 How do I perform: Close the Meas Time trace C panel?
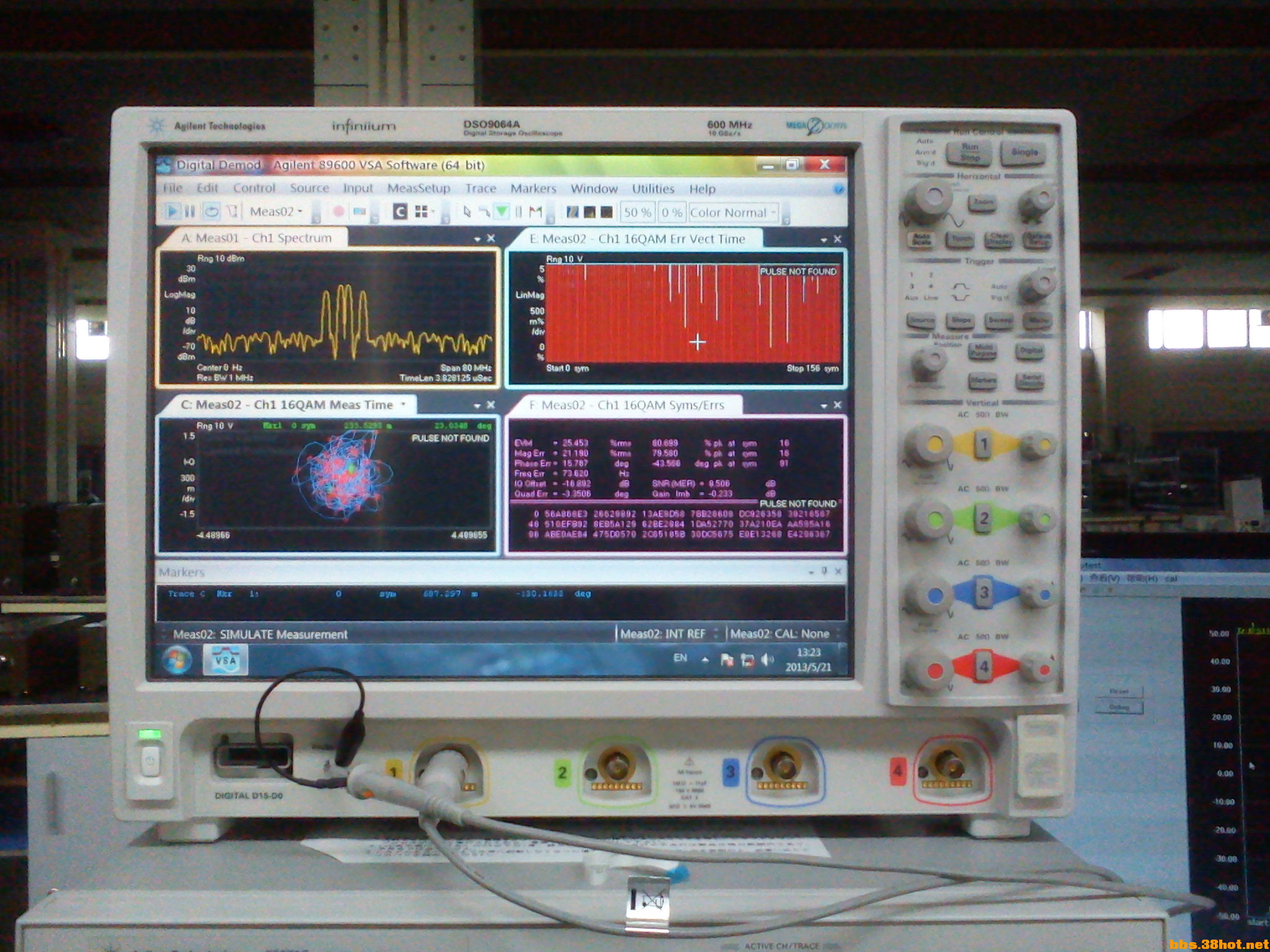click(x=491, y=405)
